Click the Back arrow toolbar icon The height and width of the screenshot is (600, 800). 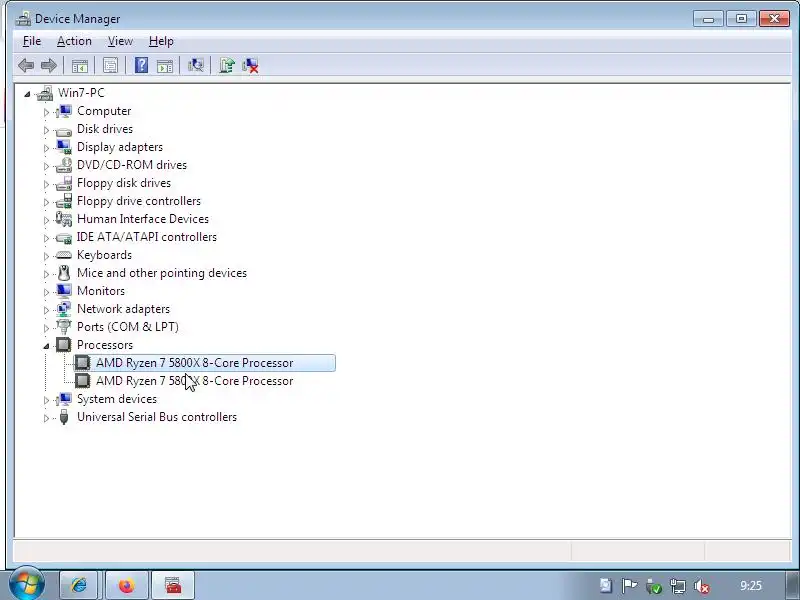26,65
